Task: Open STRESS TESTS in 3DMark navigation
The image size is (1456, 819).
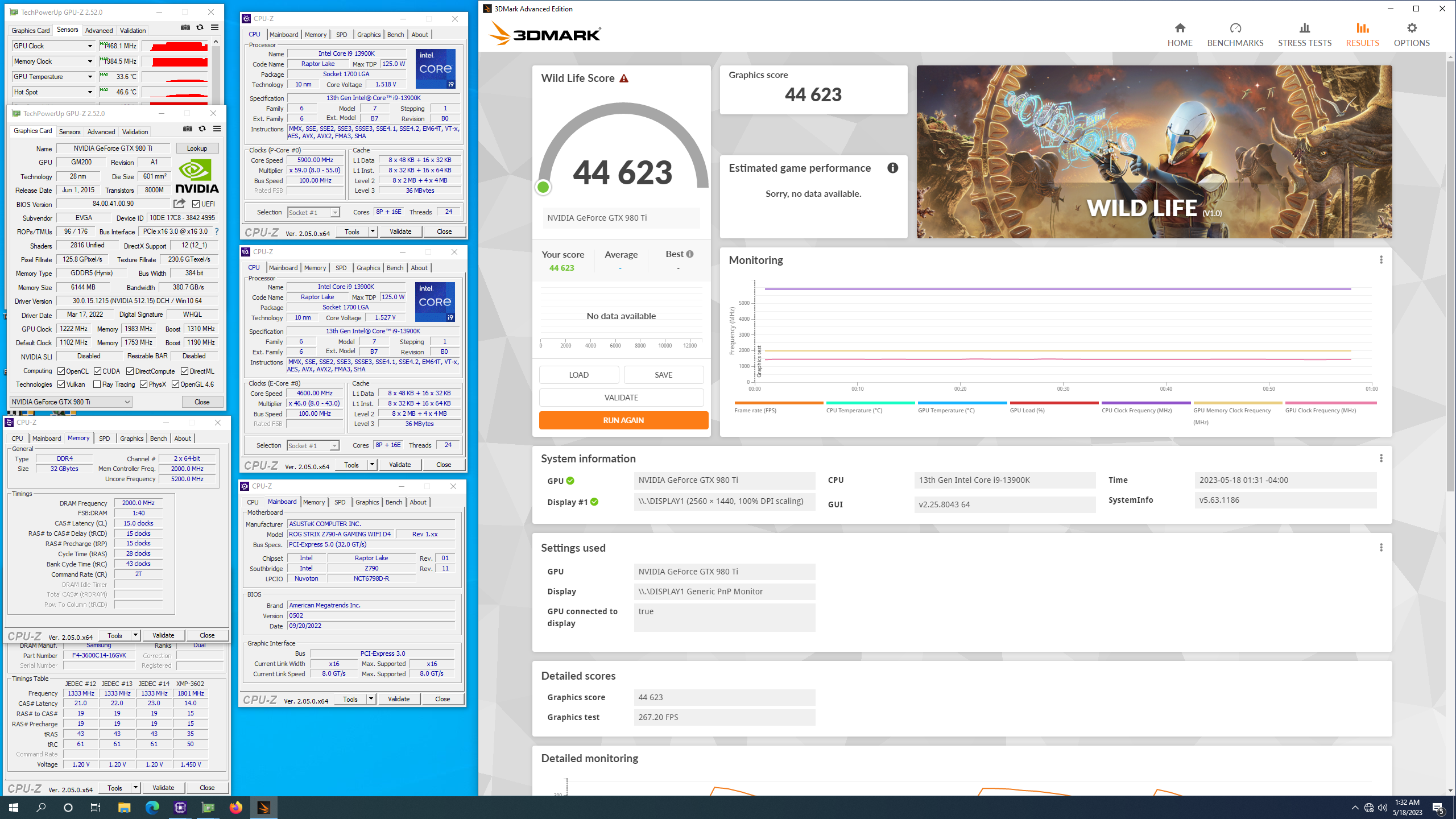Action: 1304,35
